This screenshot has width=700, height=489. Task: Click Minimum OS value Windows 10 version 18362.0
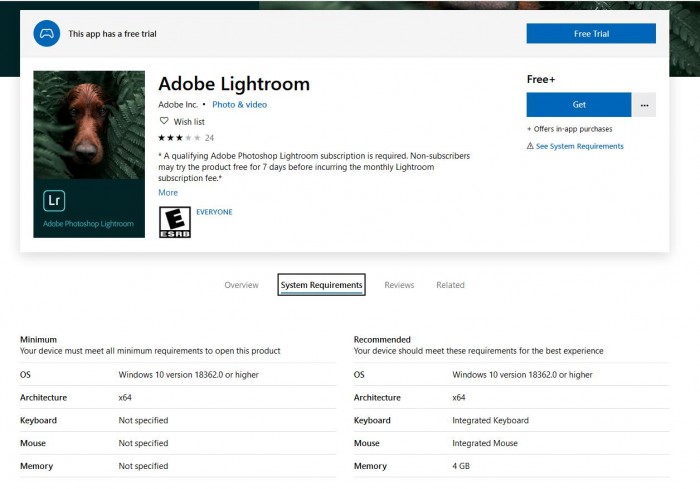click(x=188, y=375)
